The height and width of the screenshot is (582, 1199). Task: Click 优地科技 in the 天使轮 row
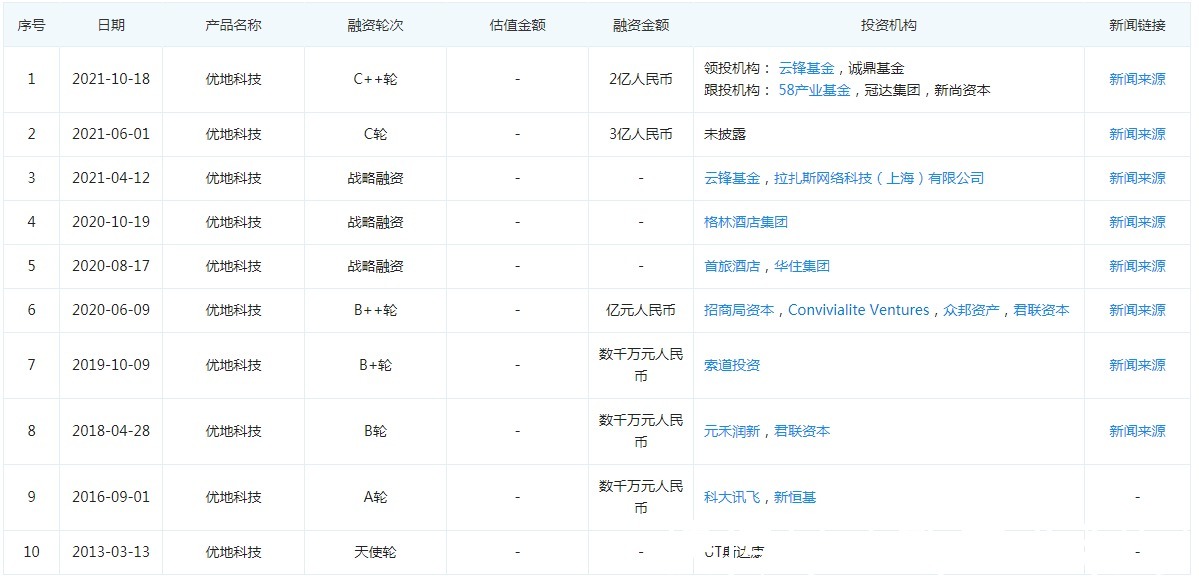[x=233, y=551]
